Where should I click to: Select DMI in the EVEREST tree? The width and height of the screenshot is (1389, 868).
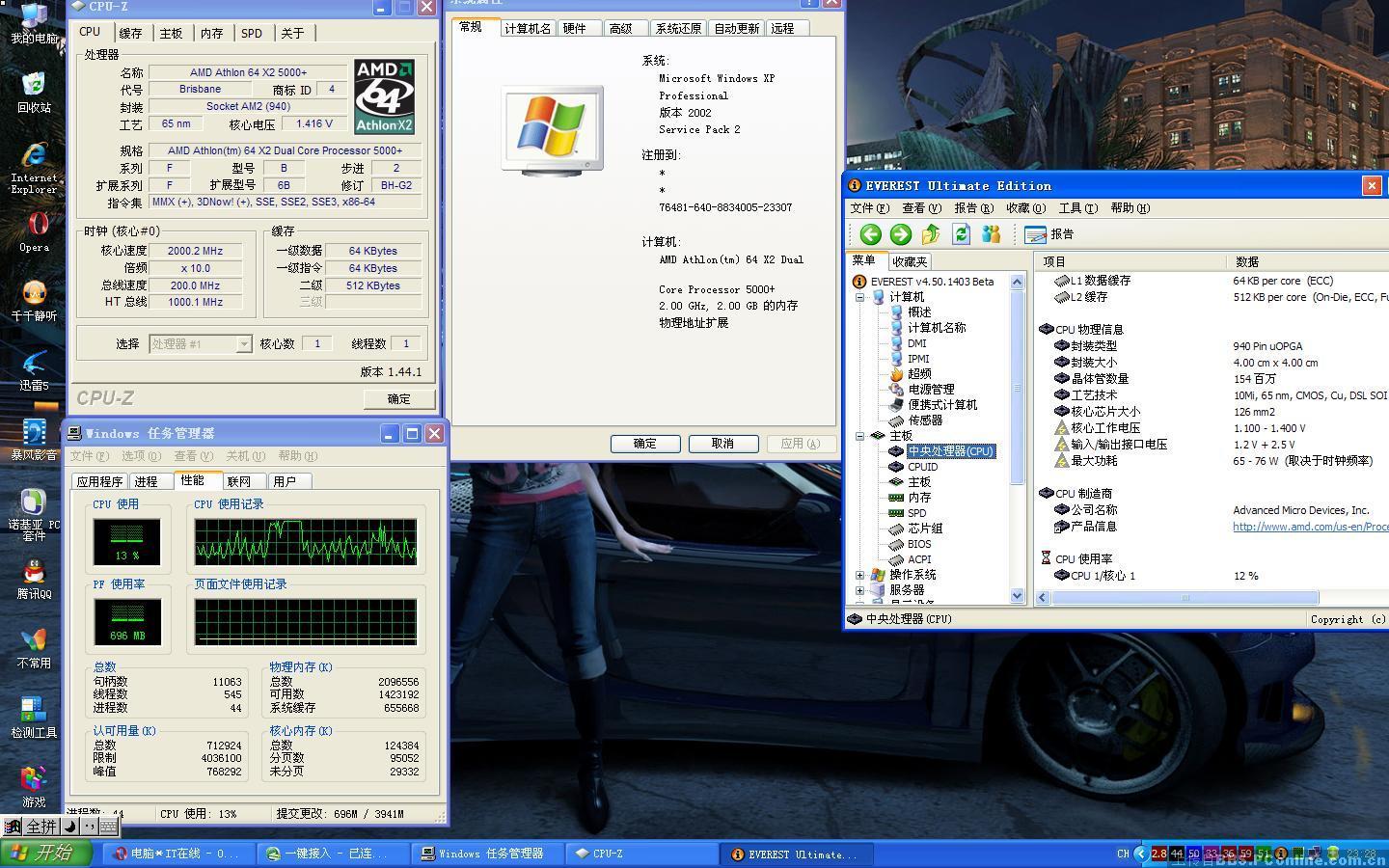916,343
